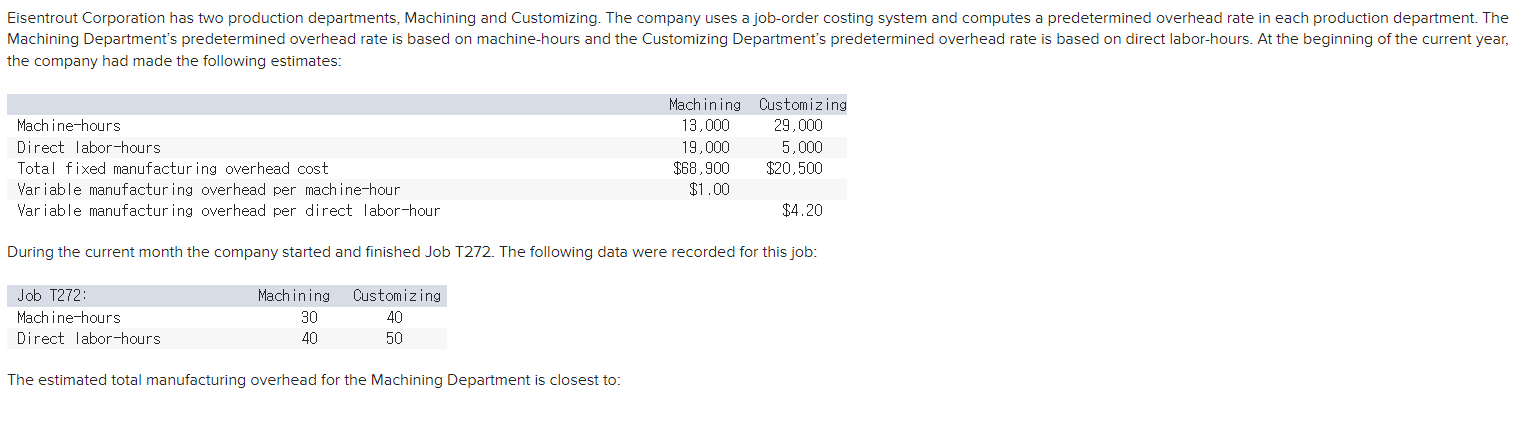Click the $68,900 fixed overhead cost
This screenshot has height=427, width=1528.
pyautogui.click(x=702, y=168)
